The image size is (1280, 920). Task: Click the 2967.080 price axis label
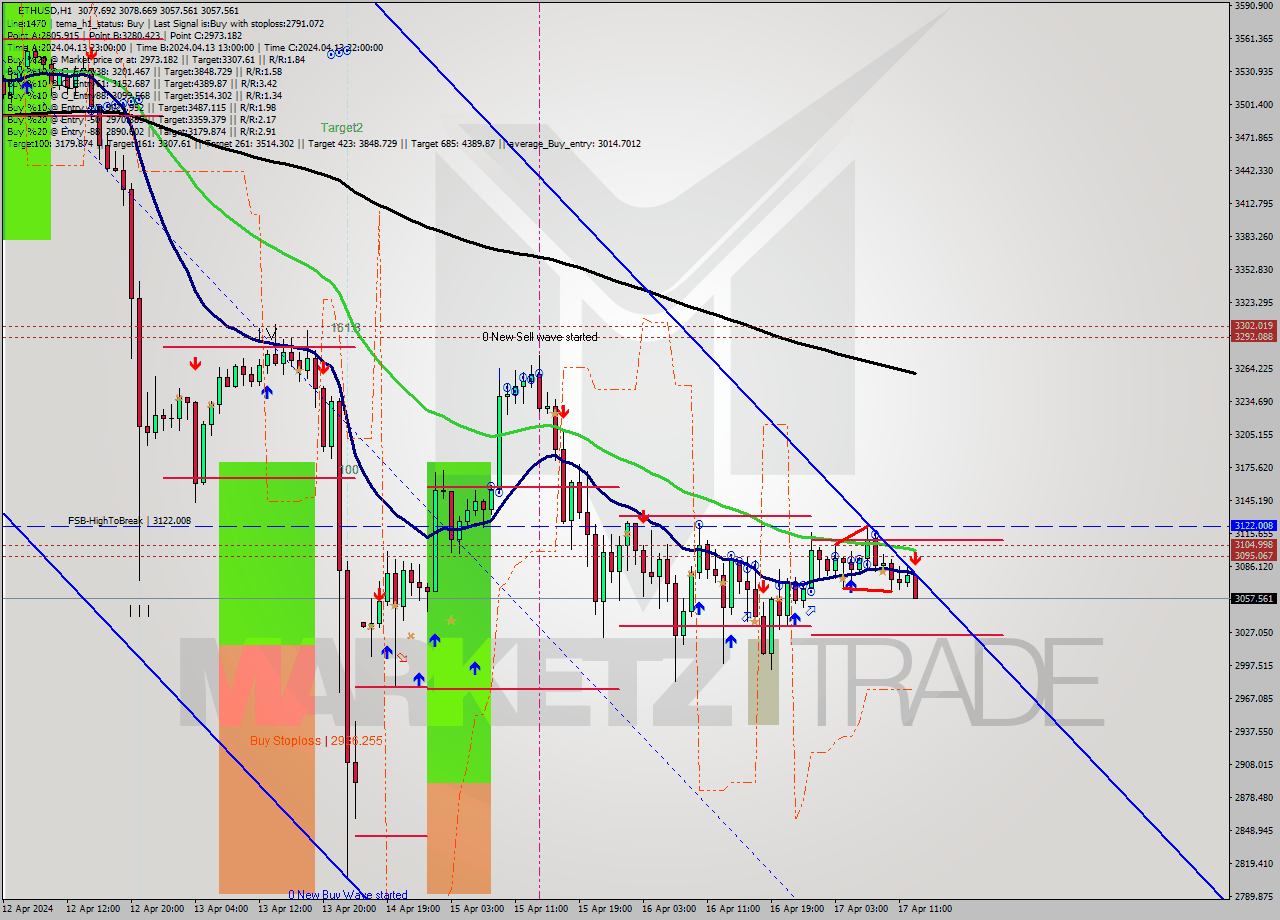(x=1254, y=699)
